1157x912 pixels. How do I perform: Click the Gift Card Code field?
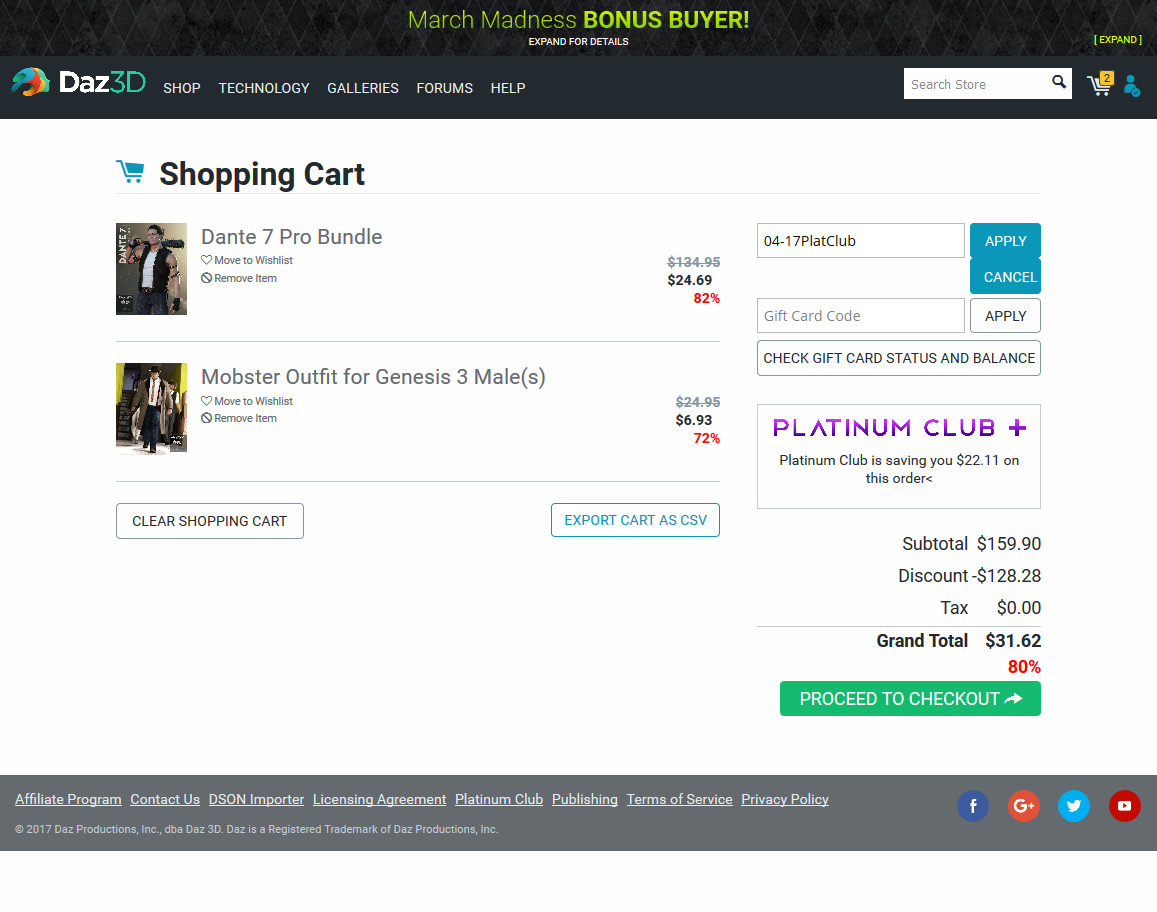tap(860, 316)
